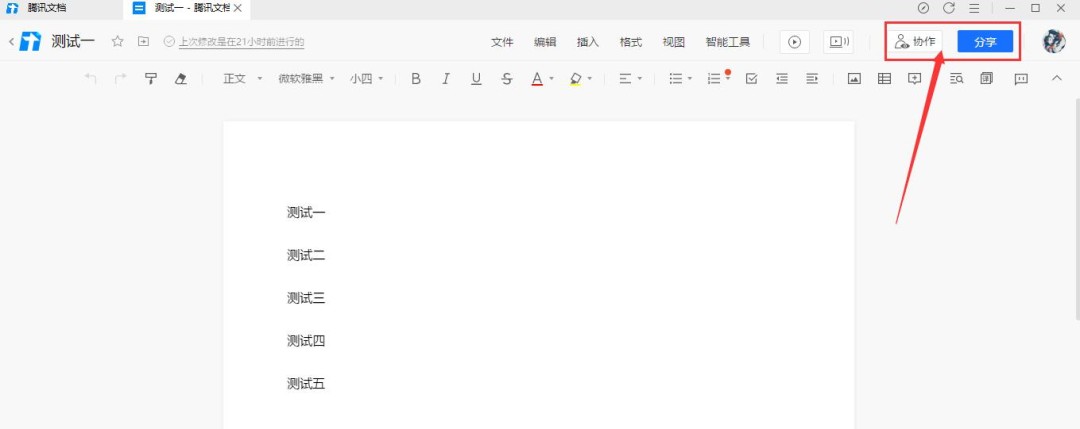Screen dimensions: 1080x429
Task: Click the document title 测试一 in header
Action: point(73,41)
